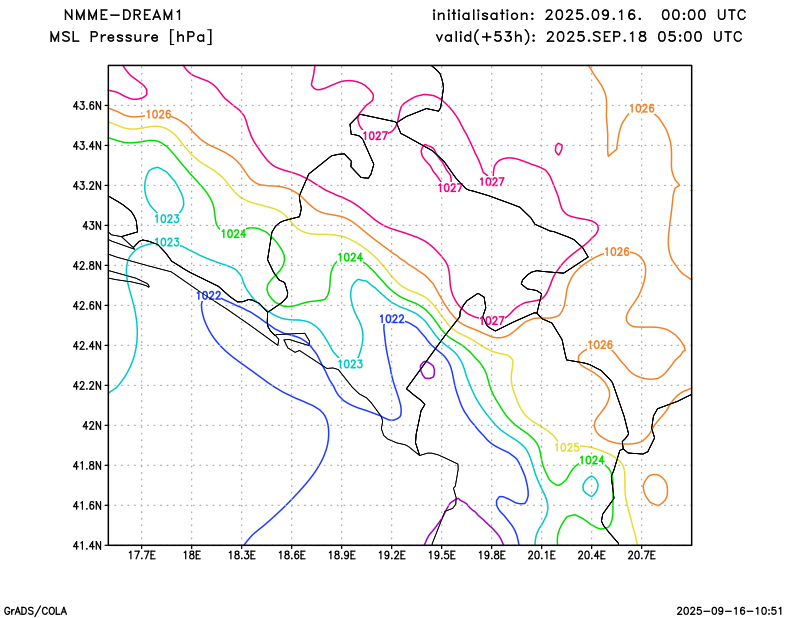800x618 pixels.
Task: Click the 42.8N latitude axis label
Action: [x=87, y=265]
